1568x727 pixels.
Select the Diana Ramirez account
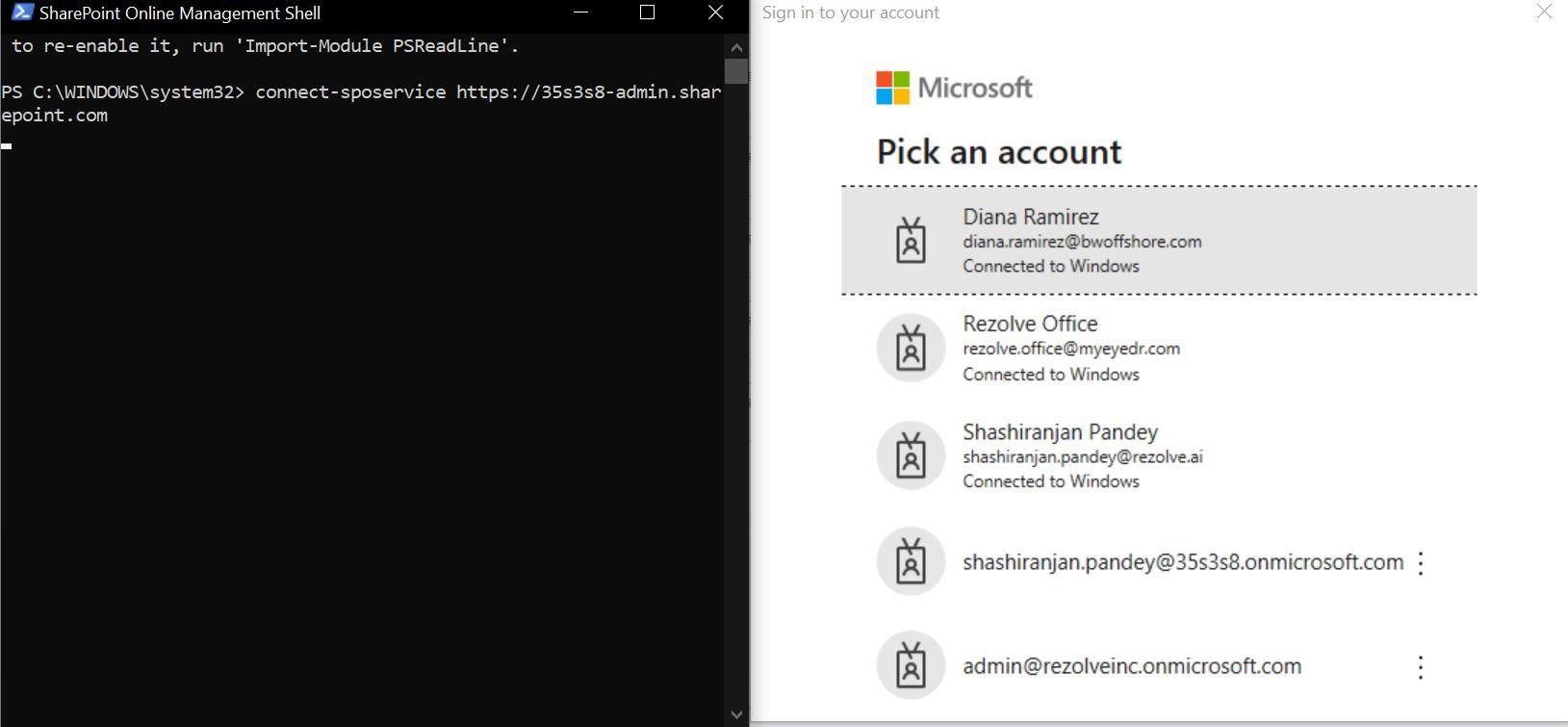pyautogui.click(x=1159, y=241)
